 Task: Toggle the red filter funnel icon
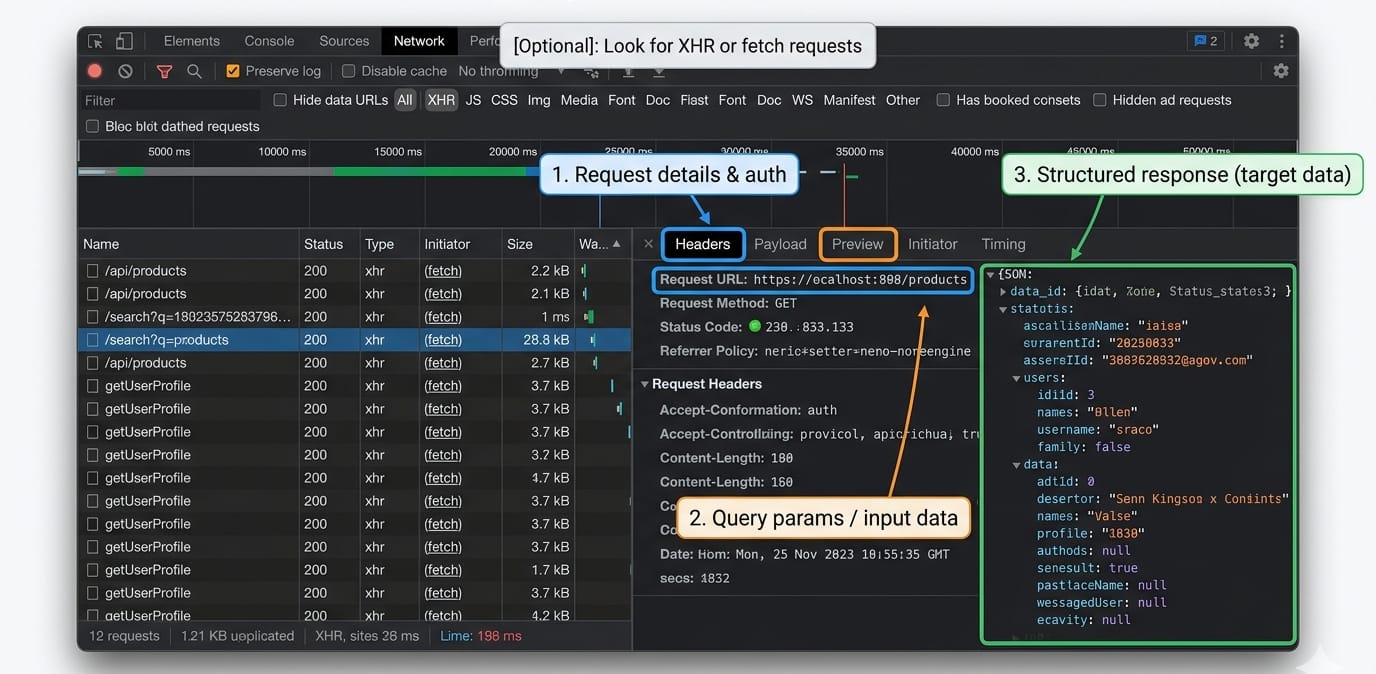164,71
